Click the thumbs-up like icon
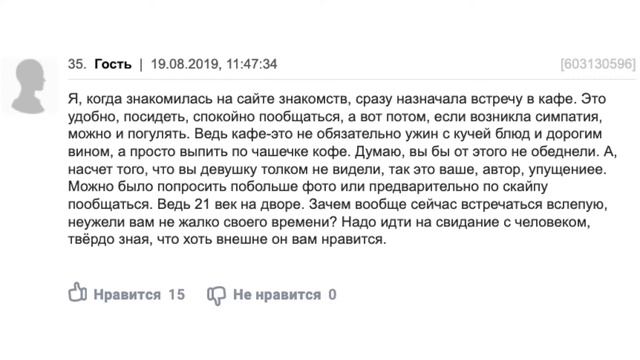640x360 pixels. (78, 292)
